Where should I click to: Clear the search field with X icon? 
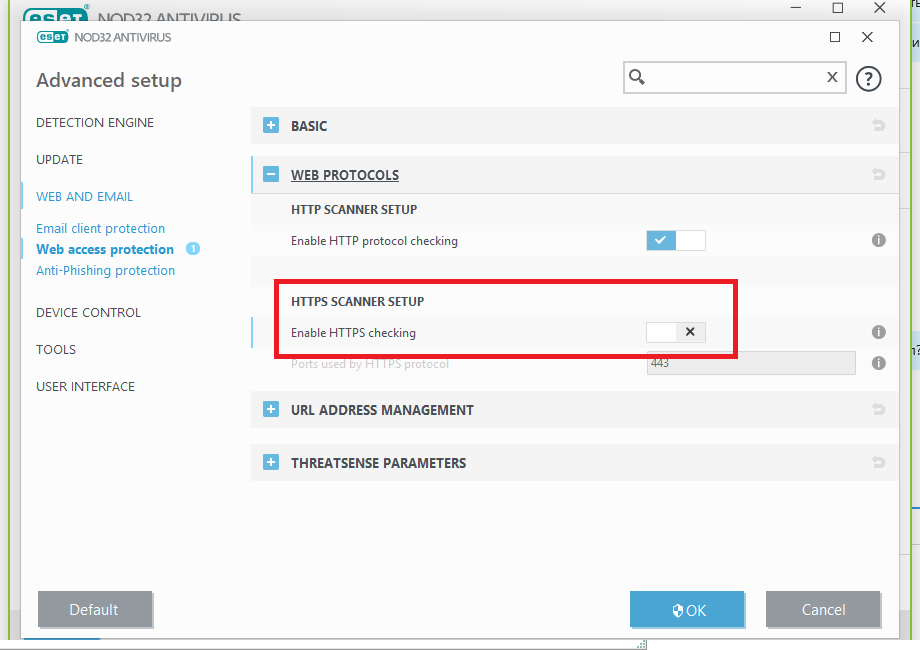pos(832,78)
